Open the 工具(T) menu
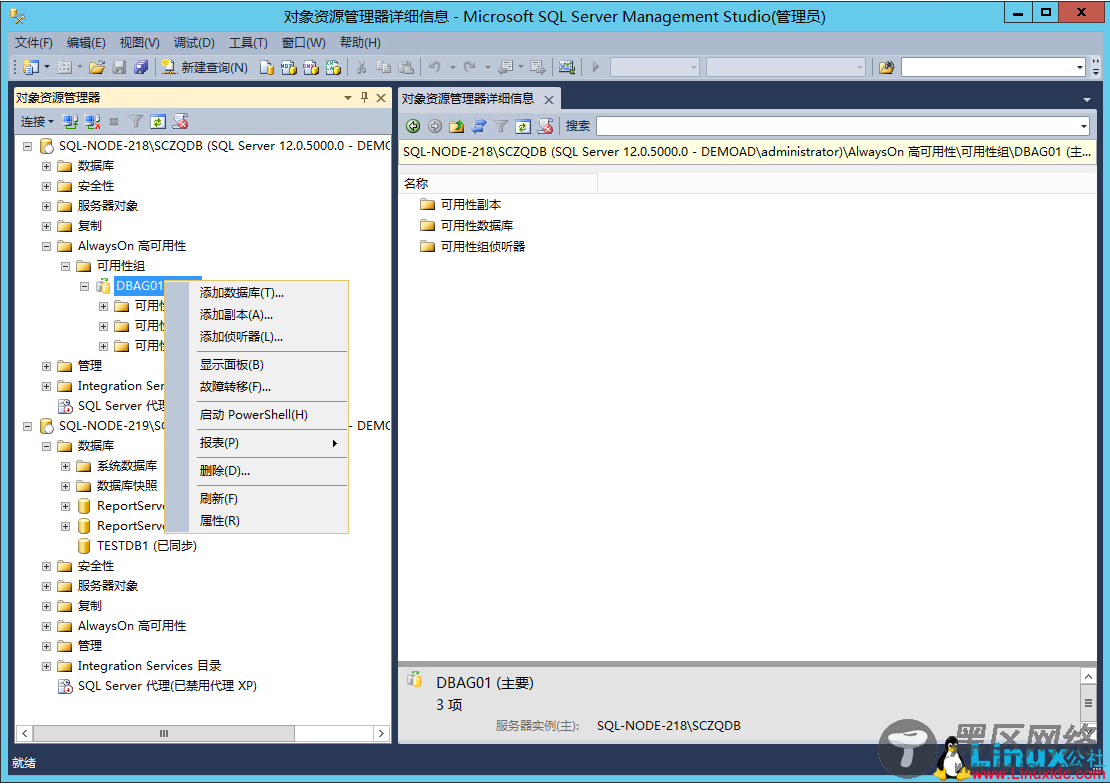1110x784 pixels. pyautogui.click(x=248, y=42)
